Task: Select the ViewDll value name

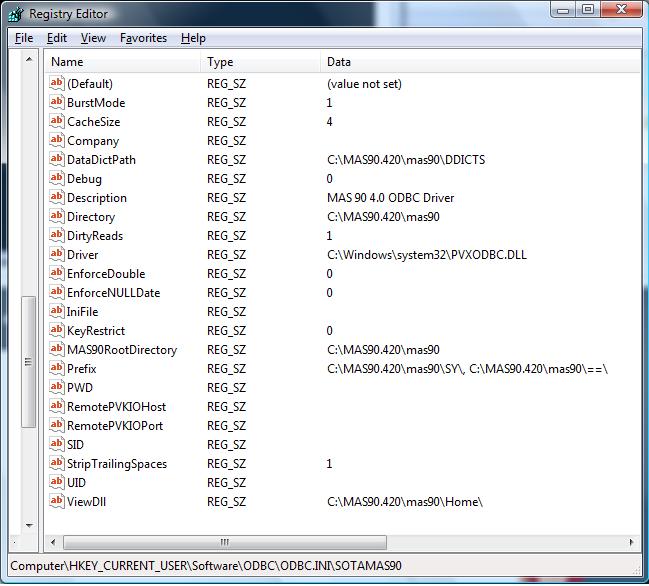Action: click(87, 502)
